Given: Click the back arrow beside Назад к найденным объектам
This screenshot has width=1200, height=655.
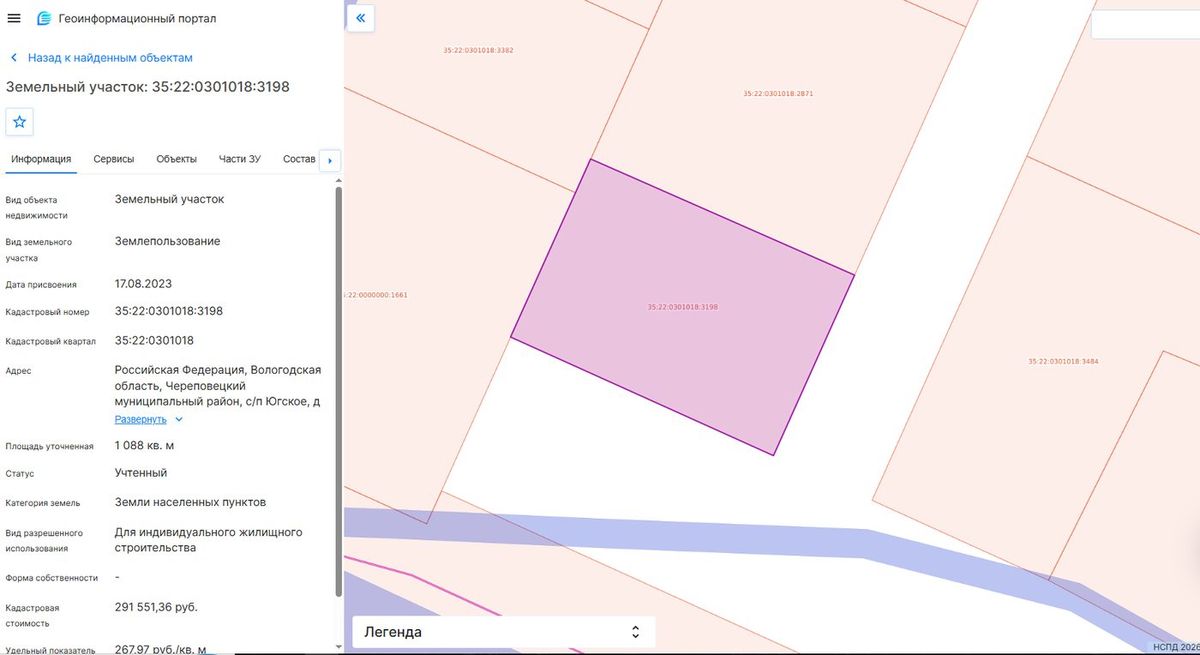Looking at the screenshot, I should pos(14,58).
